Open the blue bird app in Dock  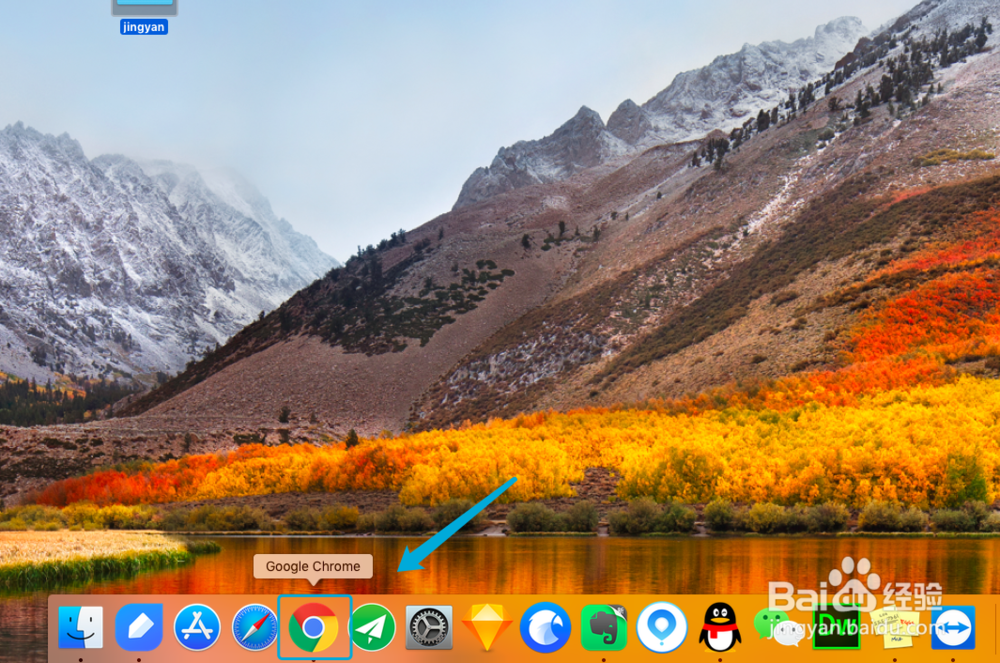(x=545, y=627)
